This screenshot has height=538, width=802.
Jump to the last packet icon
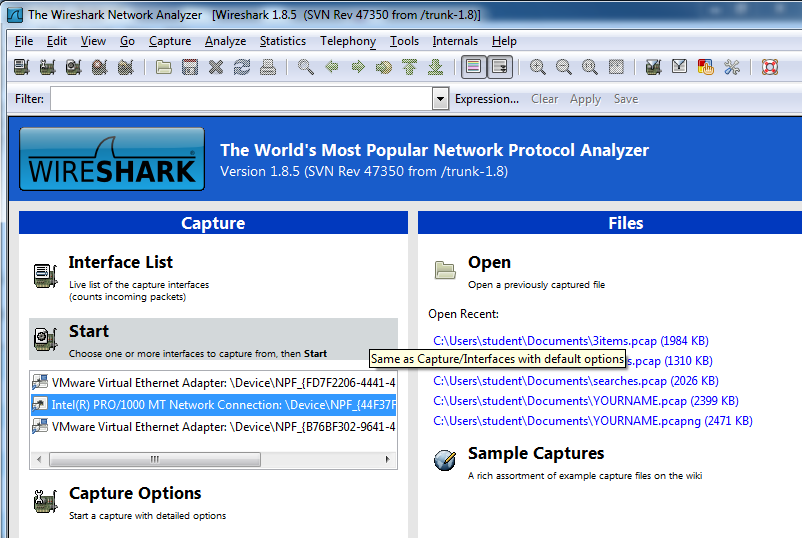point(436,67)
